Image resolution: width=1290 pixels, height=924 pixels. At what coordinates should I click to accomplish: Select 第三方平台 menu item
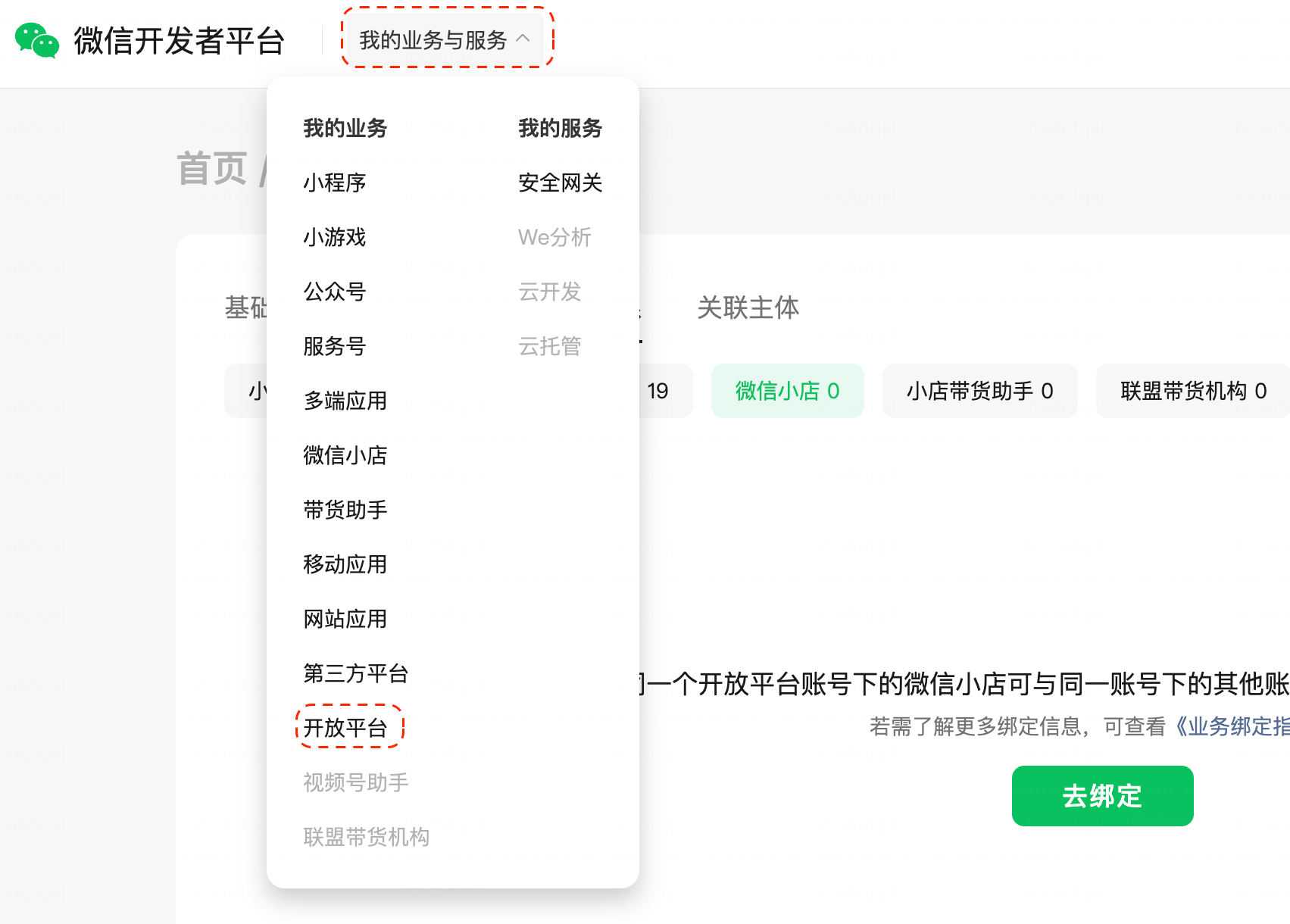(355, 673)
